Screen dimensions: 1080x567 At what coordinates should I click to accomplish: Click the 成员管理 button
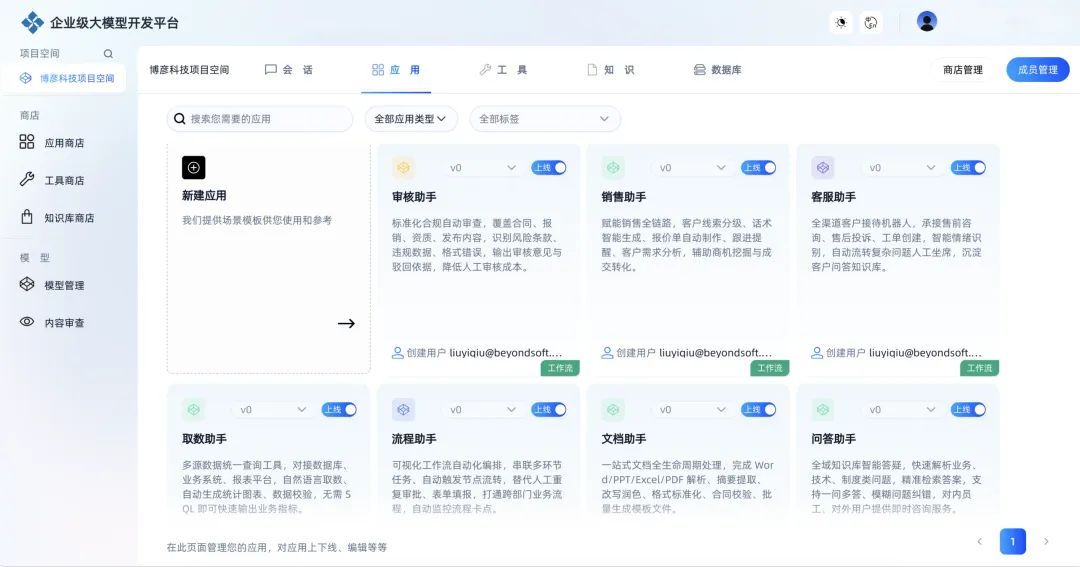[1038, 70]
